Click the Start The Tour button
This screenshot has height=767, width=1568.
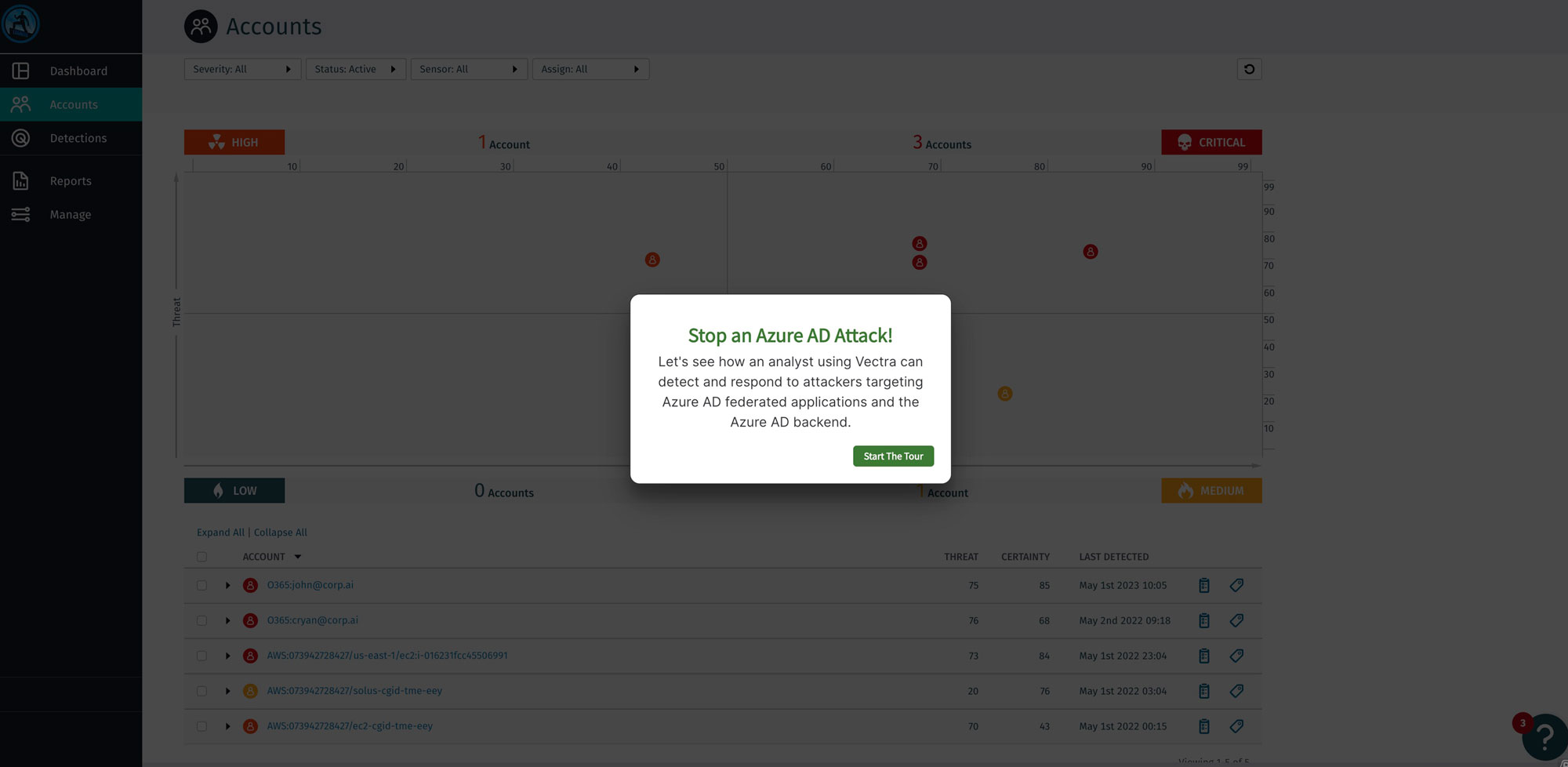coord(893,456)
